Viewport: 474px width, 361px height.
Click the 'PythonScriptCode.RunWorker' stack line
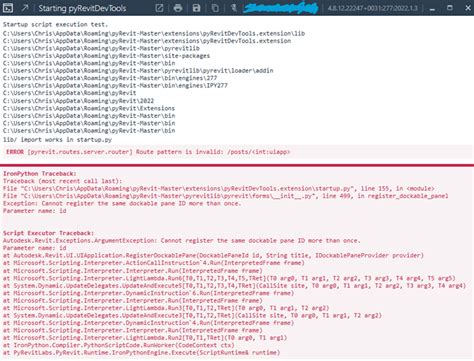(118, 345)
